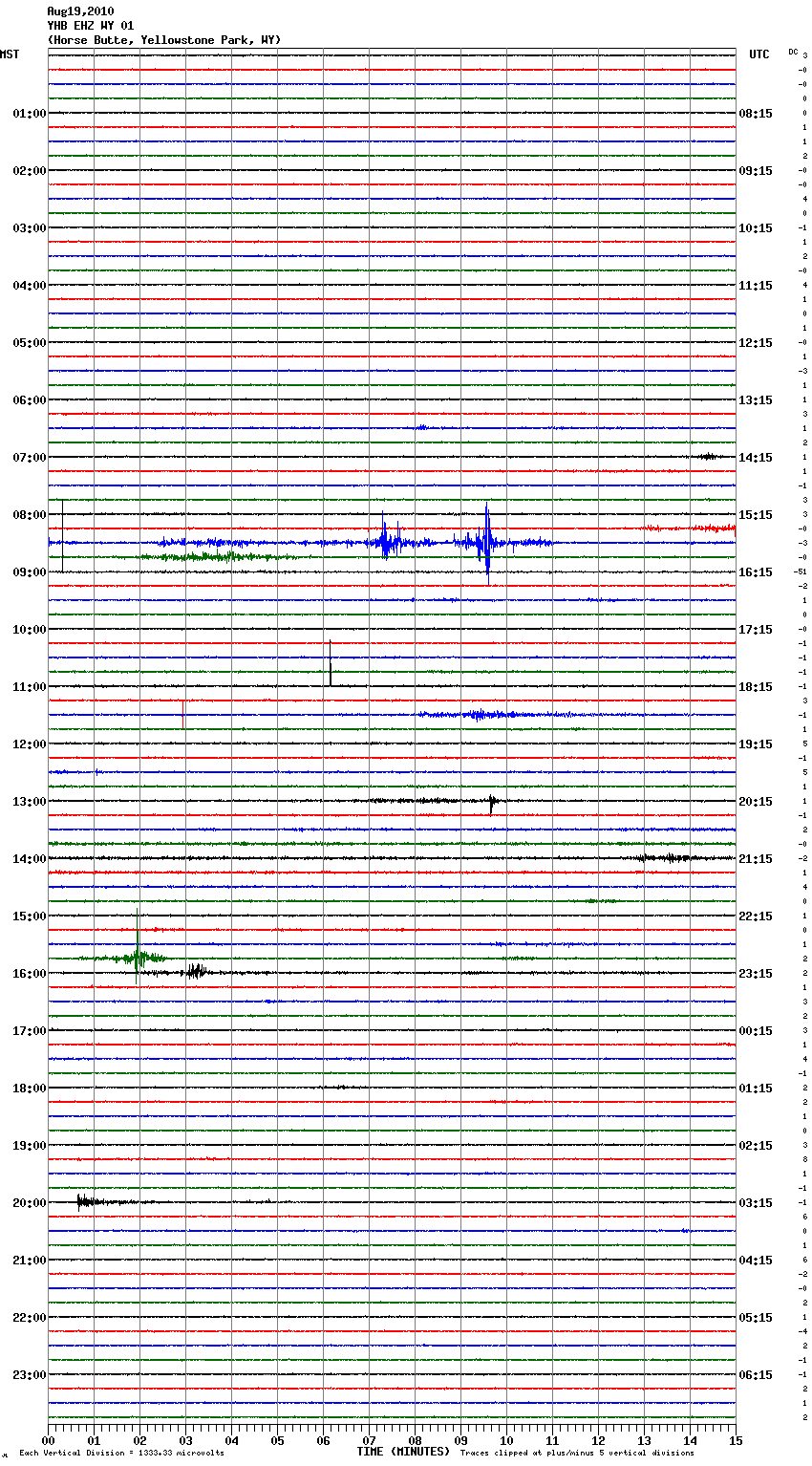
Task: Click the UTC time label "21:15"
Action: (x=756, y=859)
